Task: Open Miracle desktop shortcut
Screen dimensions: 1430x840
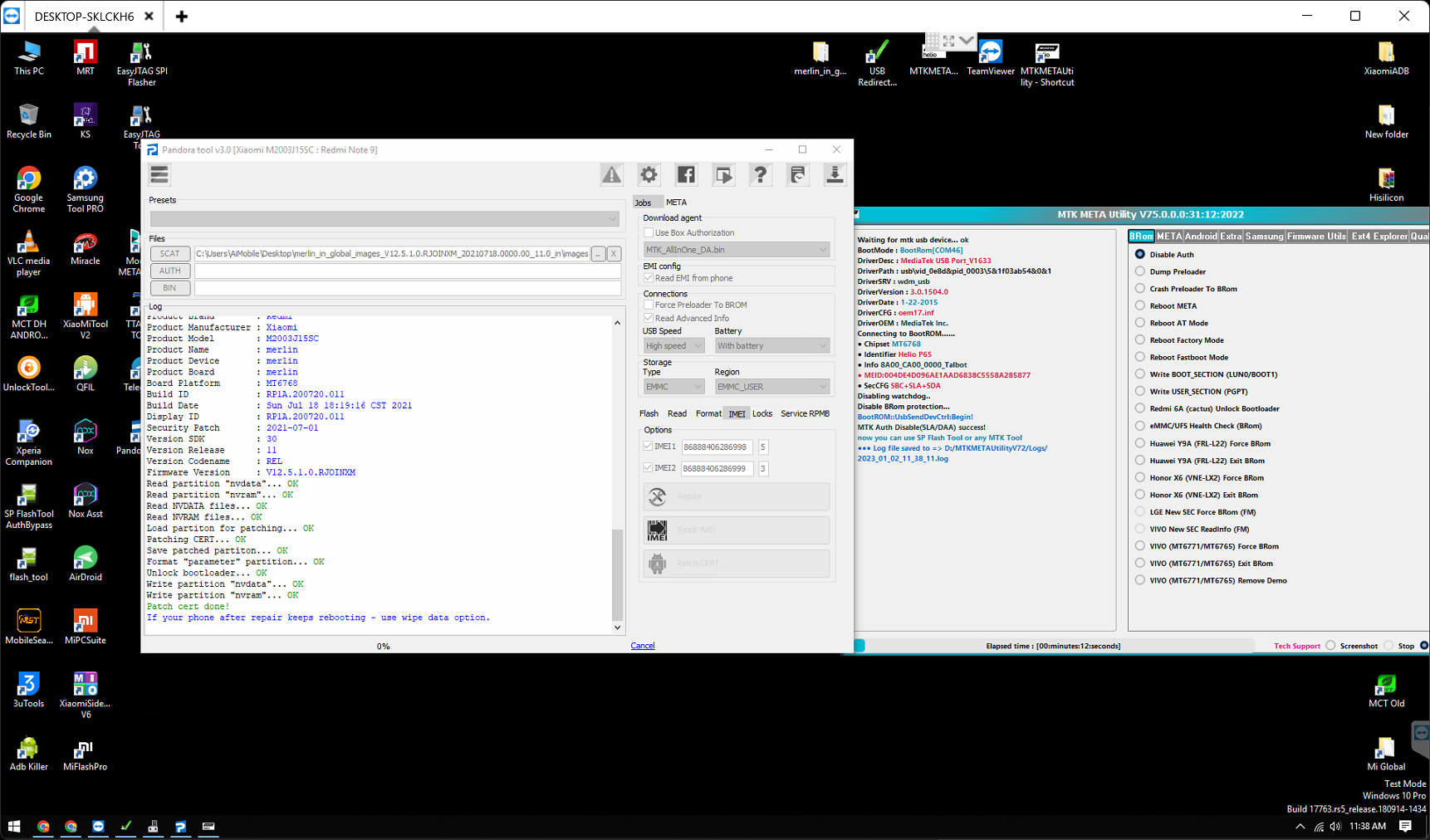Action: pos(85,247)
